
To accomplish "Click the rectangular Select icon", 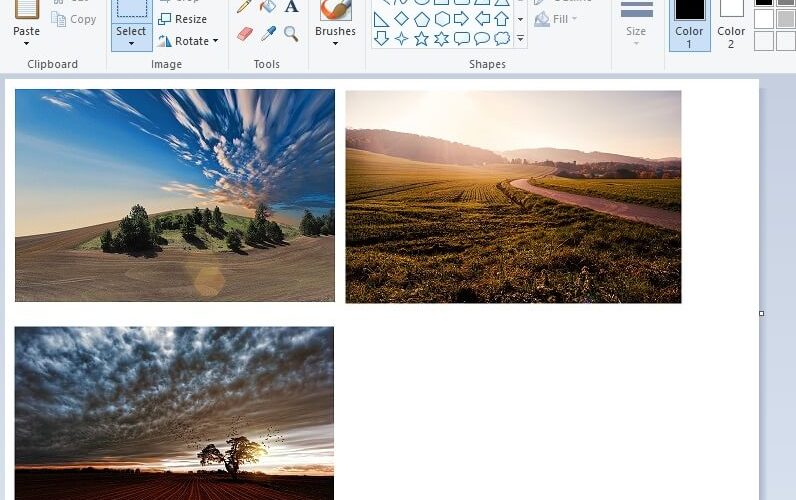I will click(131, 9).
